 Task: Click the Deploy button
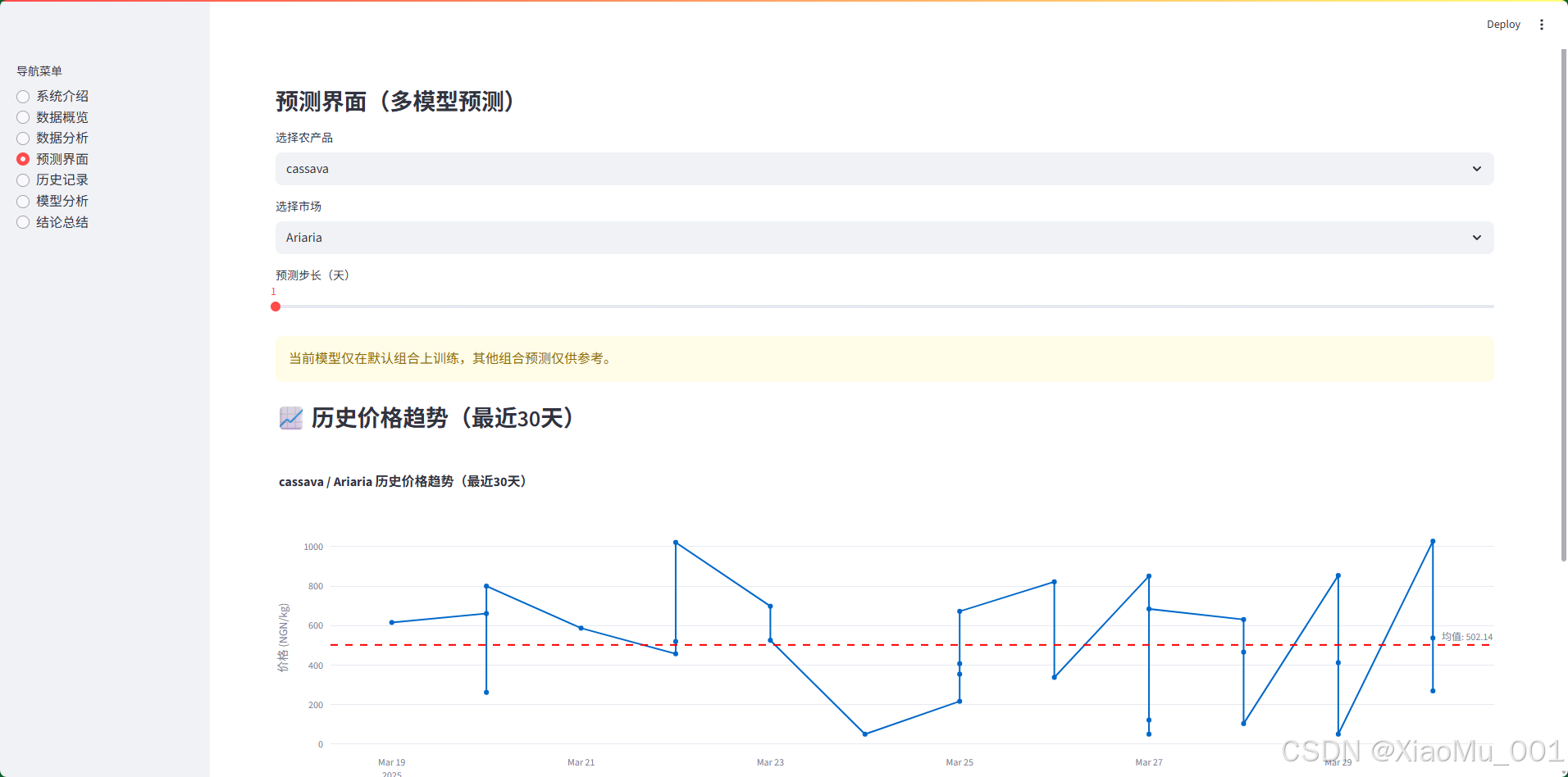pyautogui.click(x=1503, y=25)
